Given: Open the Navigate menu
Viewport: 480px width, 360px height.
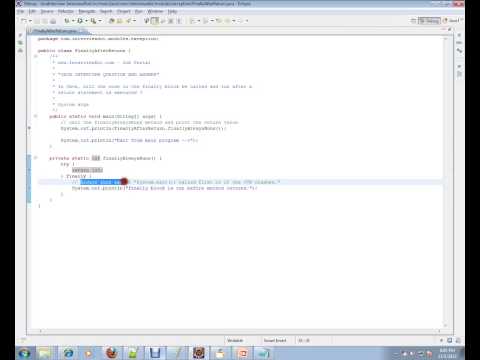Looking at the screenshot, I should (87, 11).
